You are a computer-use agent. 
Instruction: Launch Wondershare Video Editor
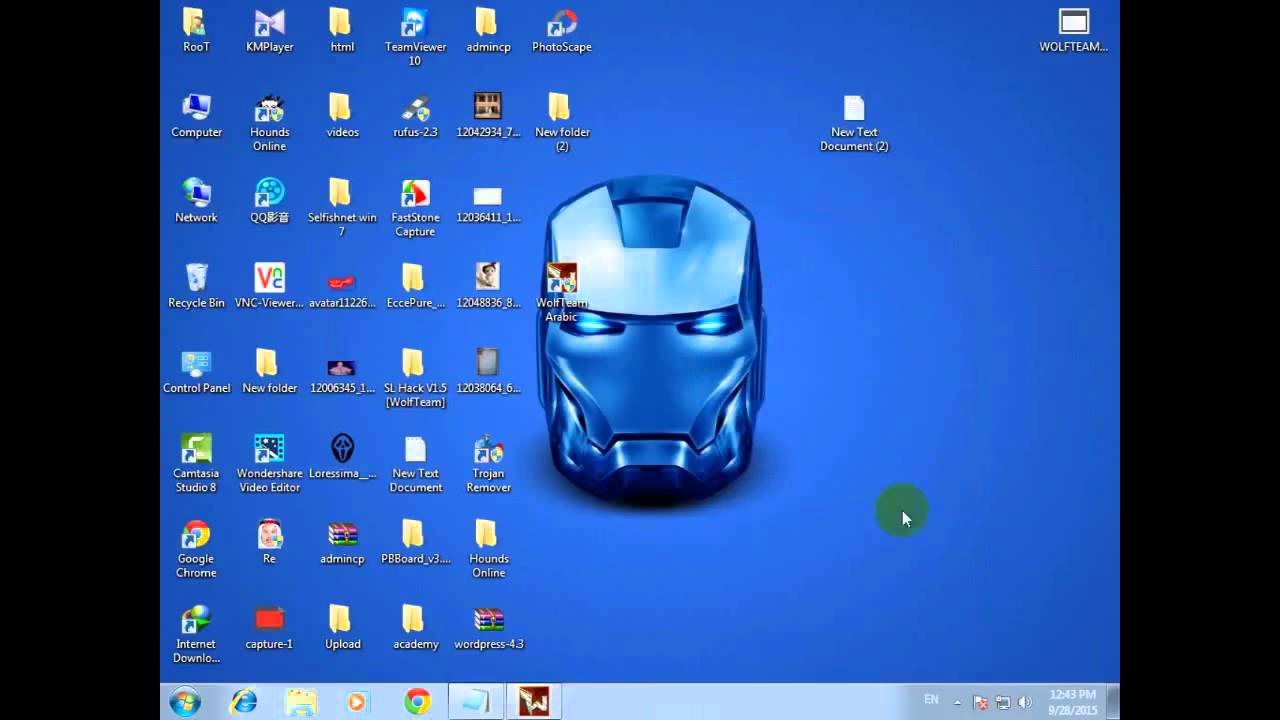(x=269, y=463)
